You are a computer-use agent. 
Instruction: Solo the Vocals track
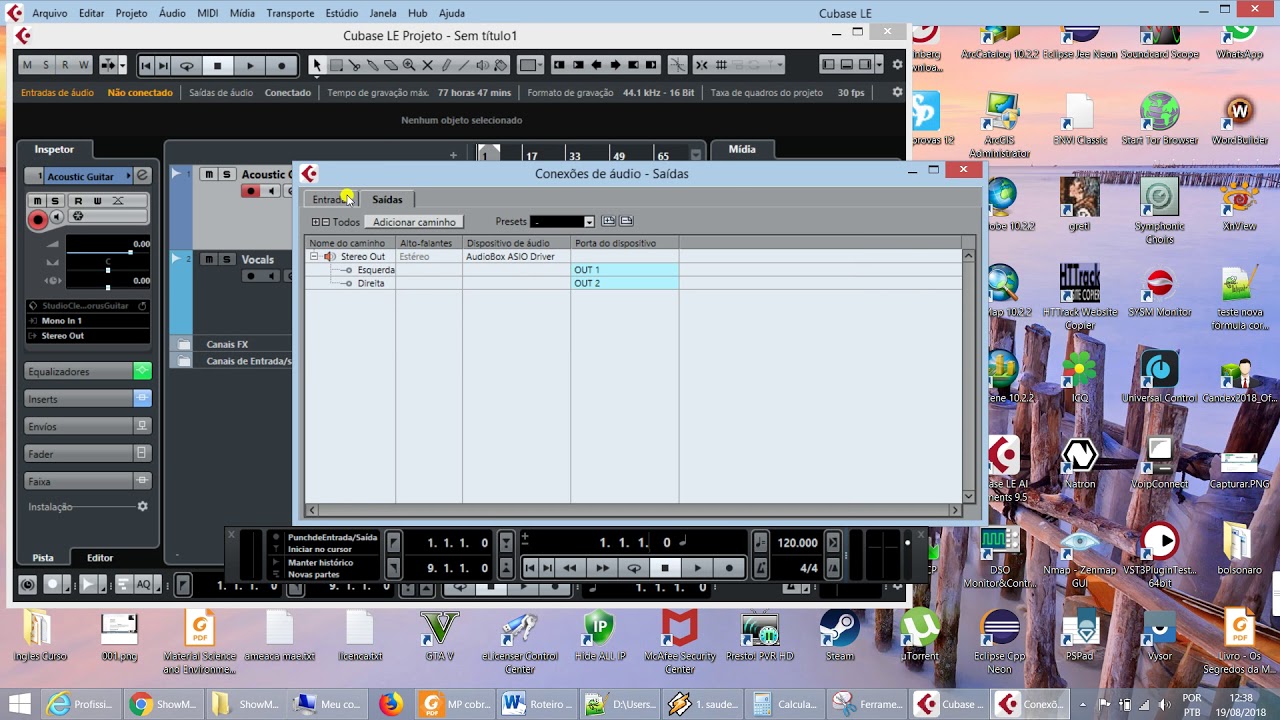coord(227,259)
